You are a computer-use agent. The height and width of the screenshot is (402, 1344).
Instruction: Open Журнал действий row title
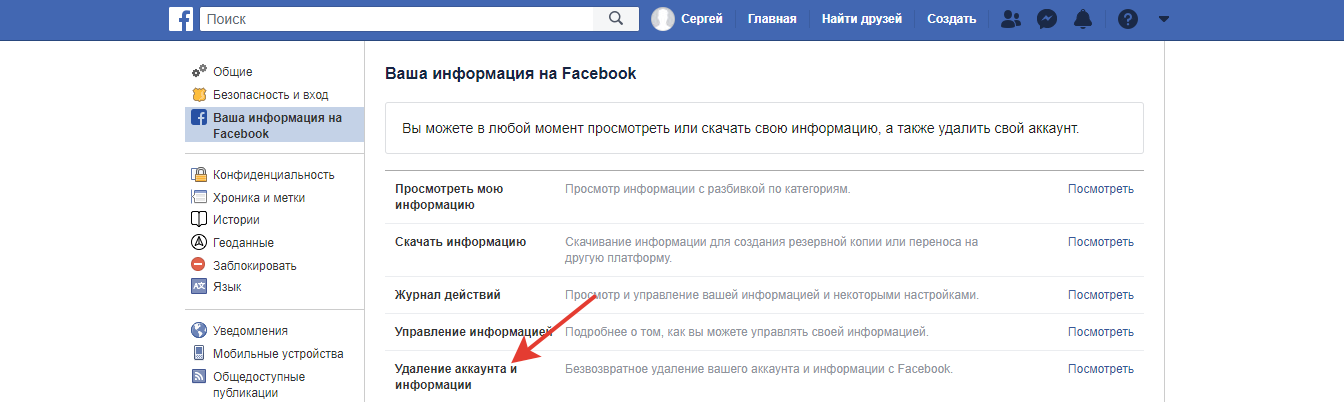click(x=448, y=296)
